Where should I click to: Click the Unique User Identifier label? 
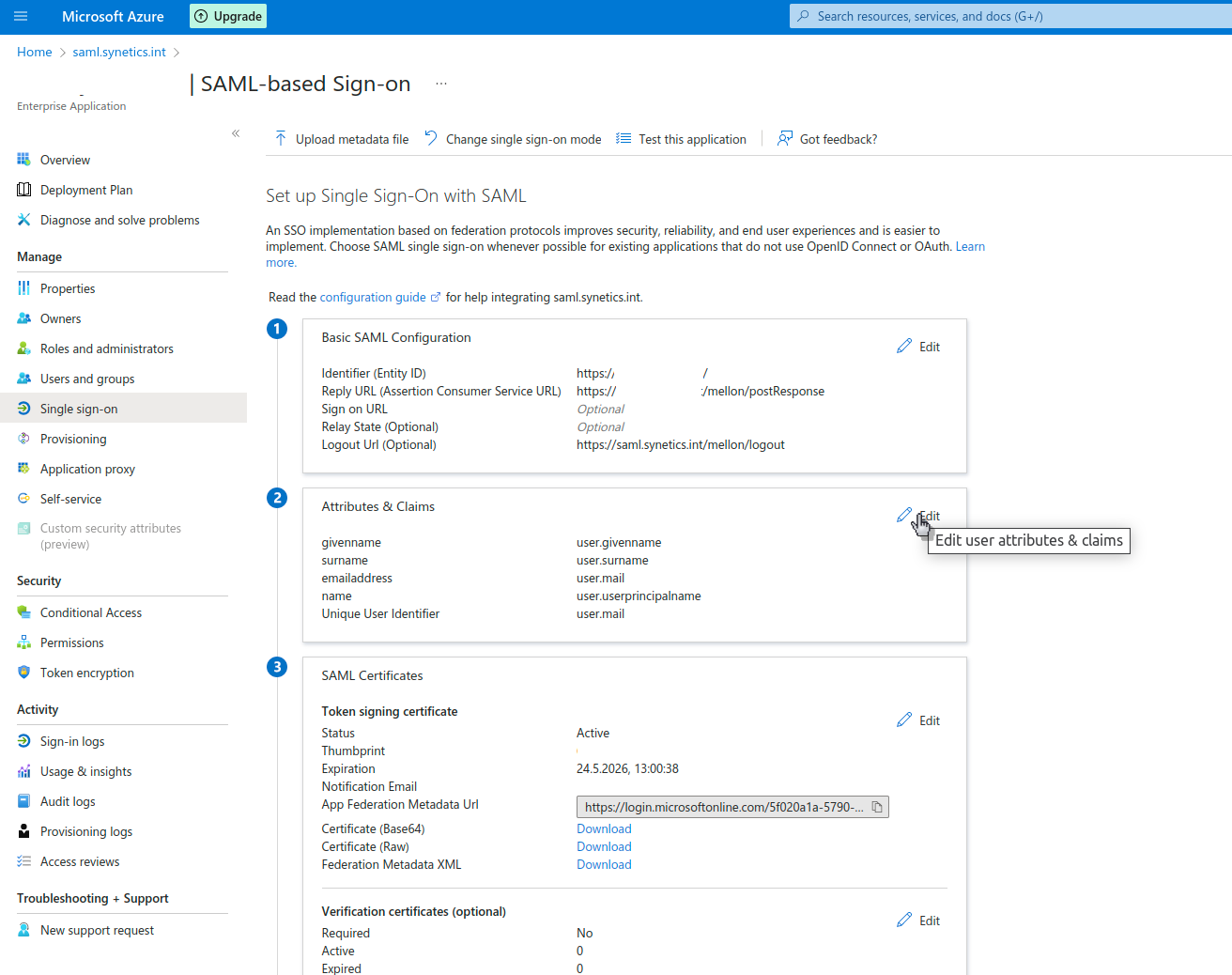[x=380, y=613]
